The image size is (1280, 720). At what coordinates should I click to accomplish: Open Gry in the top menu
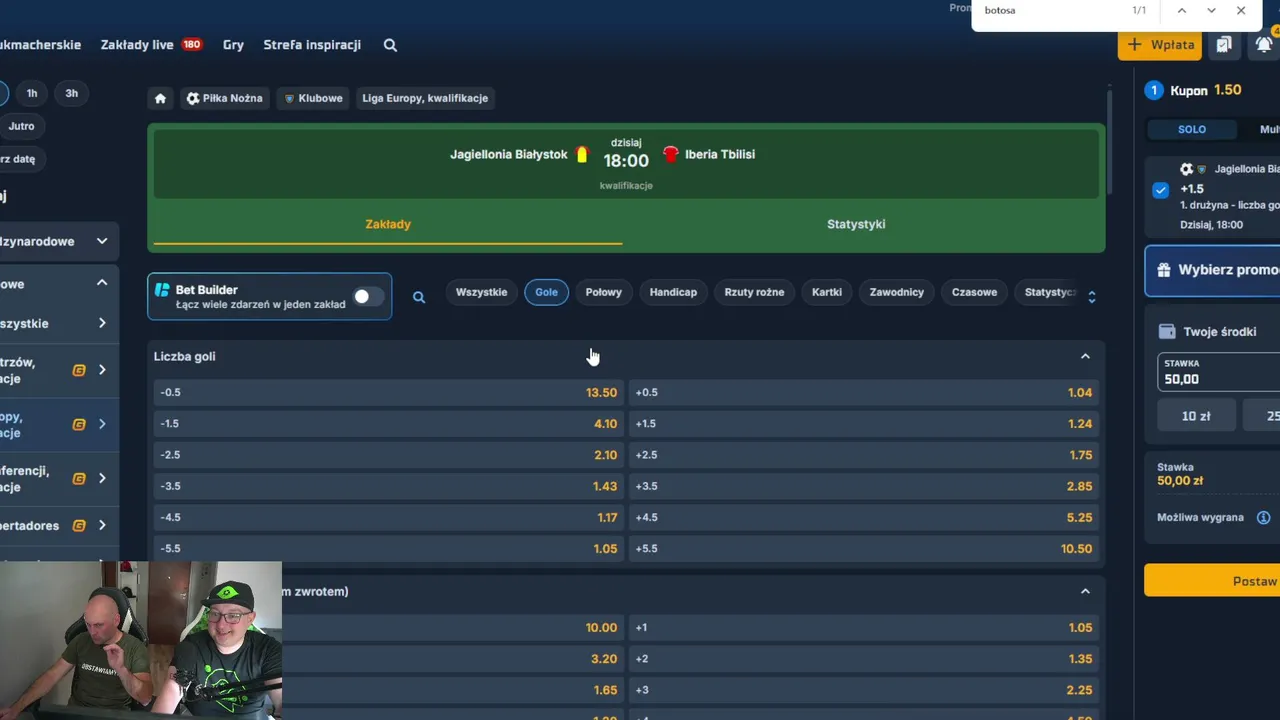pyautogui.click(x=233, y=45)
